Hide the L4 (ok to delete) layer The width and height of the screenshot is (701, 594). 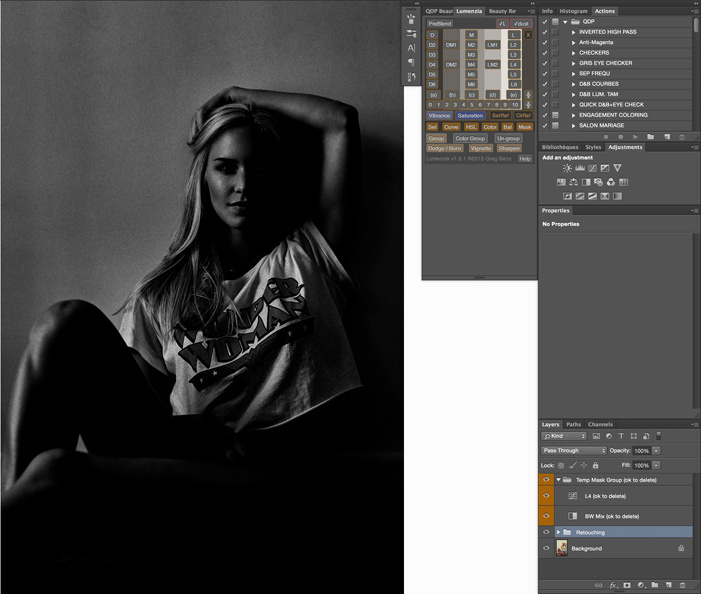click(546, 496)
